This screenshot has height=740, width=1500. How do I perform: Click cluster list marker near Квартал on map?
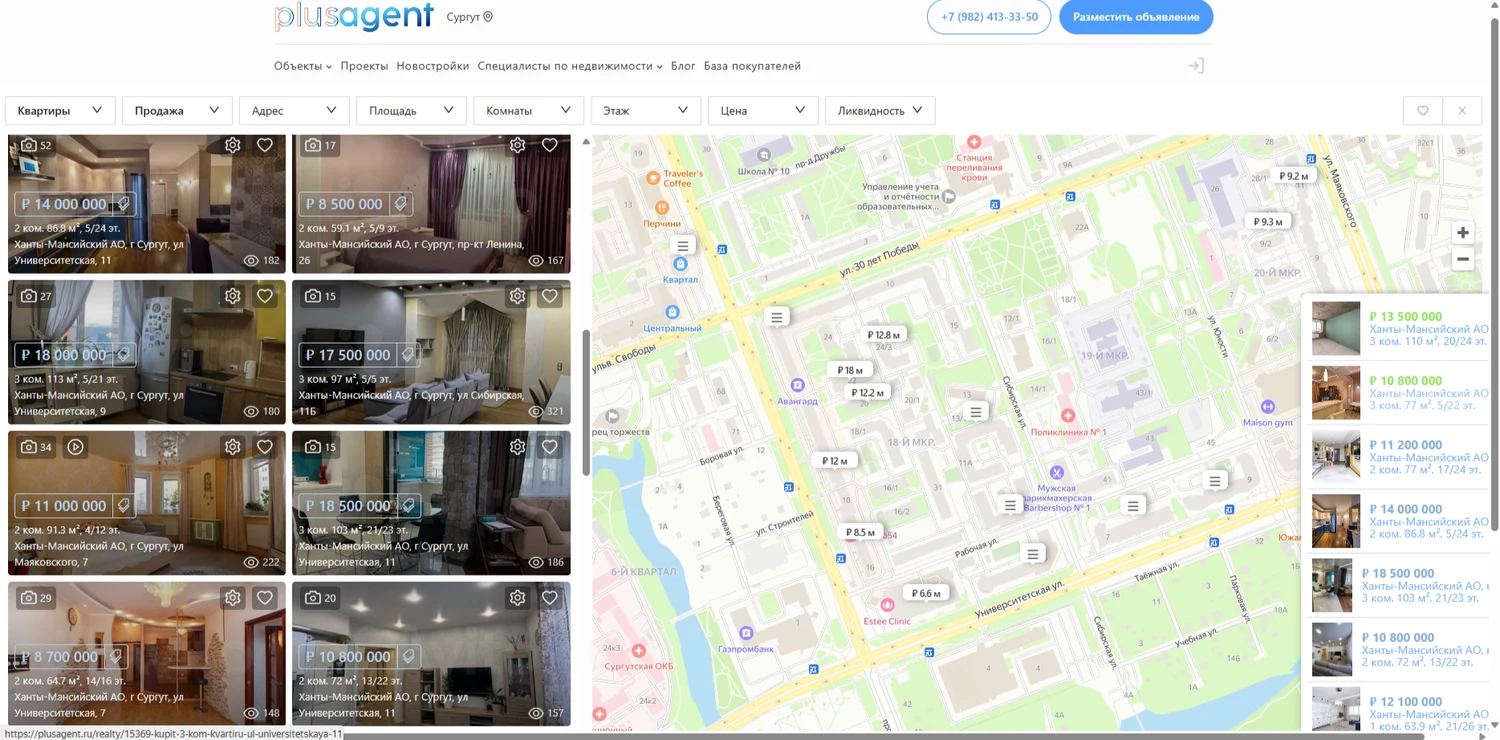(x=683, y=246)
